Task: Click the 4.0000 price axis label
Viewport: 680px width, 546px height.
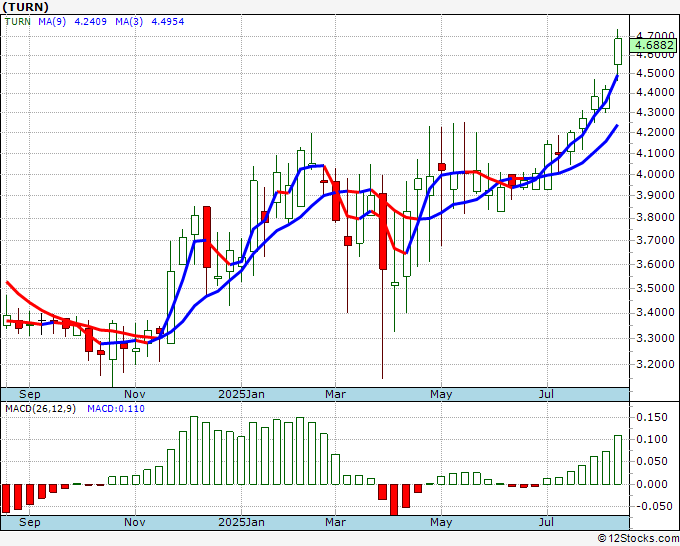Action: [x=655, y=174]
